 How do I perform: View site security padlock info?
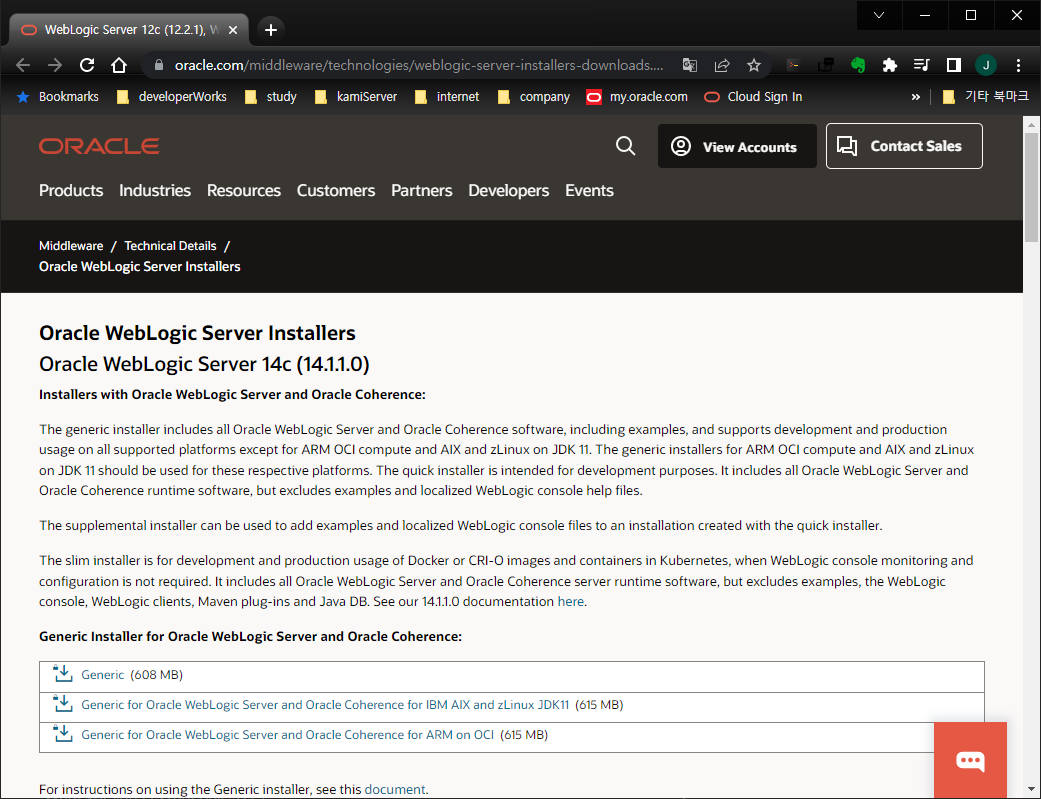(159, 65)
